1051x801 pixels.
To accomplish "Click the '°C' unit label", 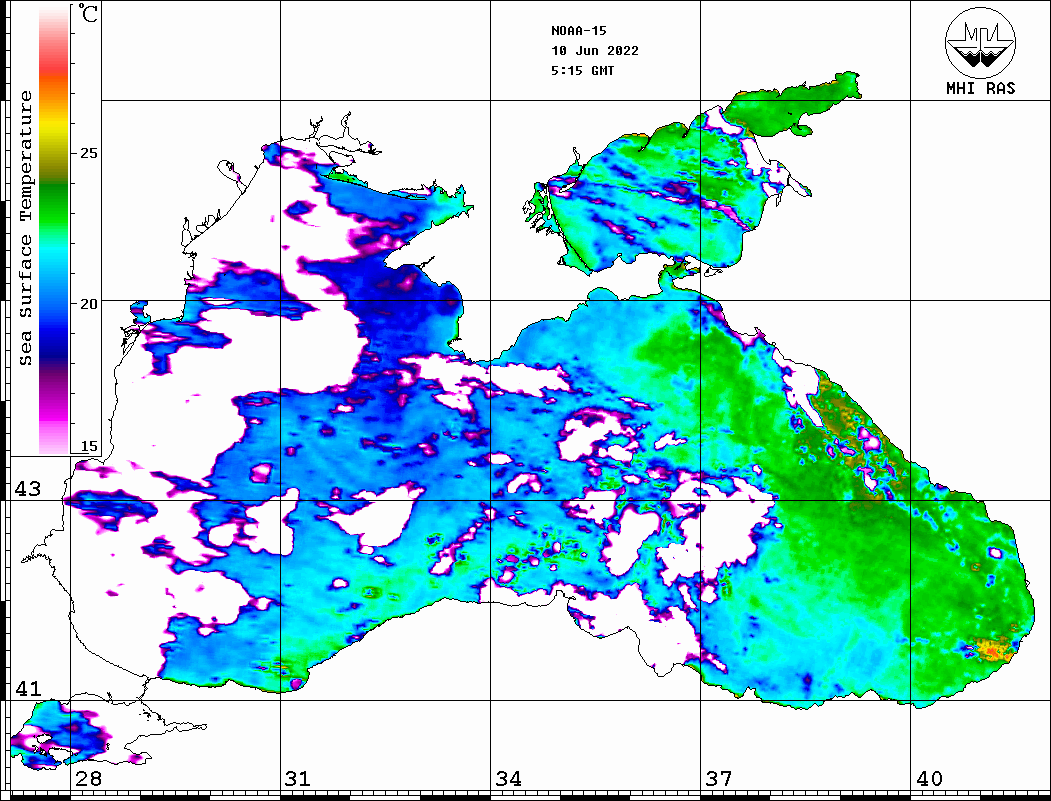I will click(88, 13).
